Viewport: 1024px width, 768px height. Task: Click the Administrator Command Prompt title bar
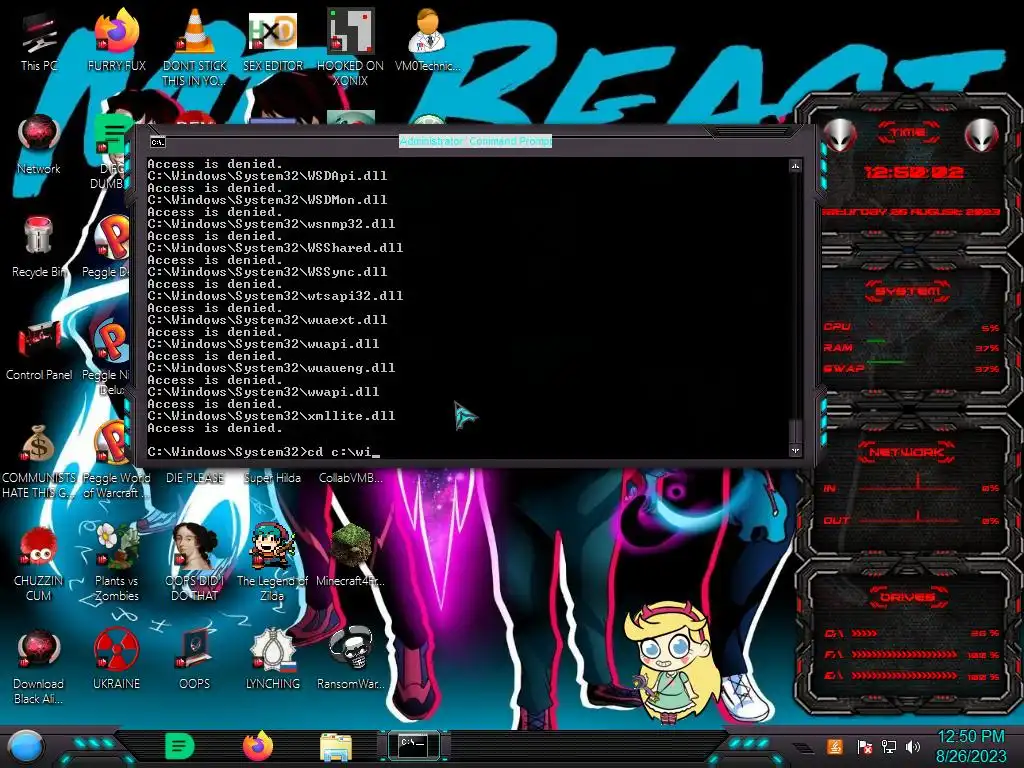click(x=475, y=141)
